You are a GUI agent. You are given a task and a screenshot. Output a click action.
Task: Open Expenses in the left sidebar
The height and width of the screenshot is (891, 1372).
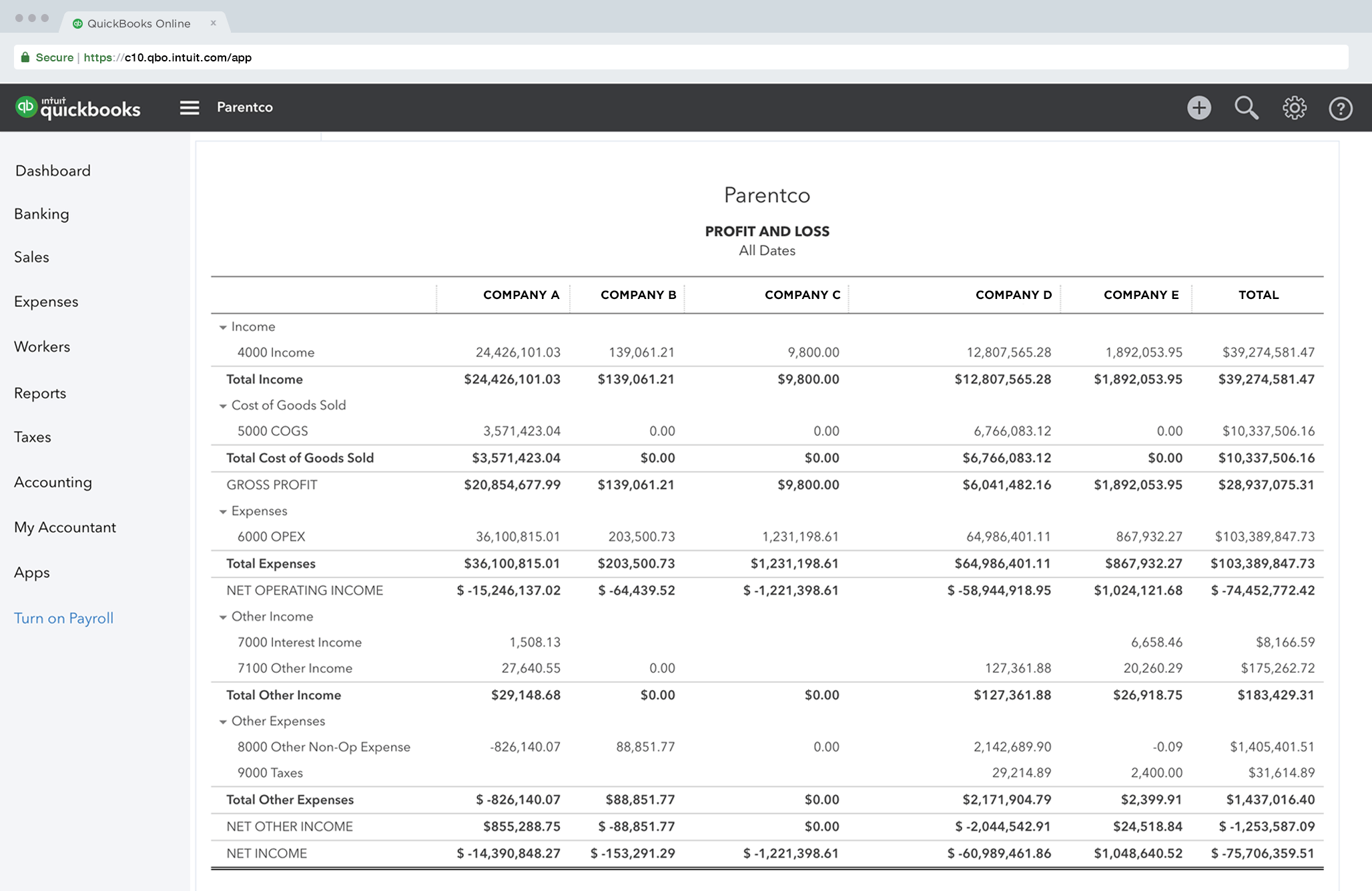click(x=46, y=302)
